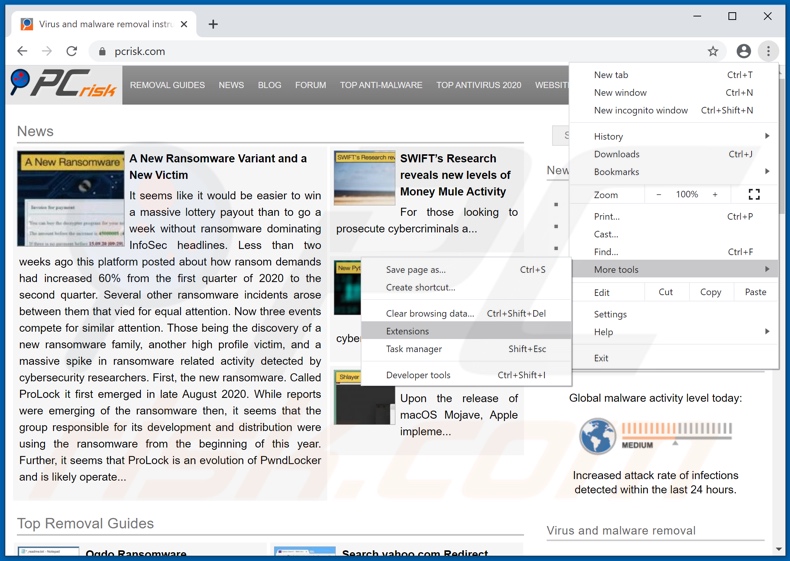Open TOP ANTI-MALWARE nav link
This screenshot has width=790, height=561.
pos(381,85)
